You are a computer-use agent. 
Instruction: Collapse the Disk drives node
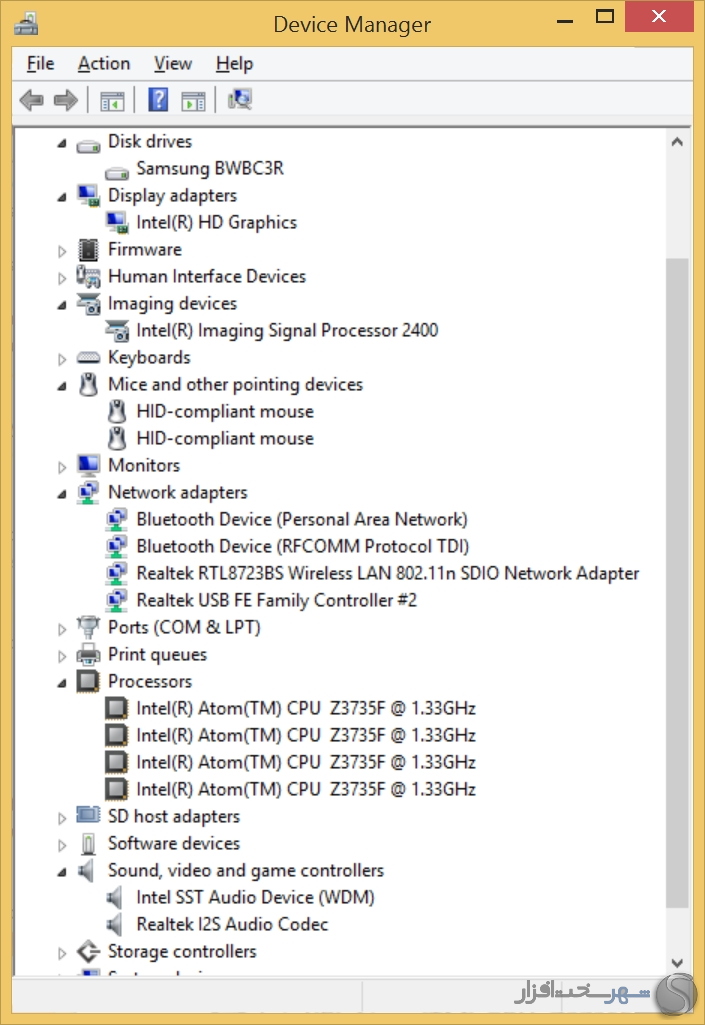61,143
